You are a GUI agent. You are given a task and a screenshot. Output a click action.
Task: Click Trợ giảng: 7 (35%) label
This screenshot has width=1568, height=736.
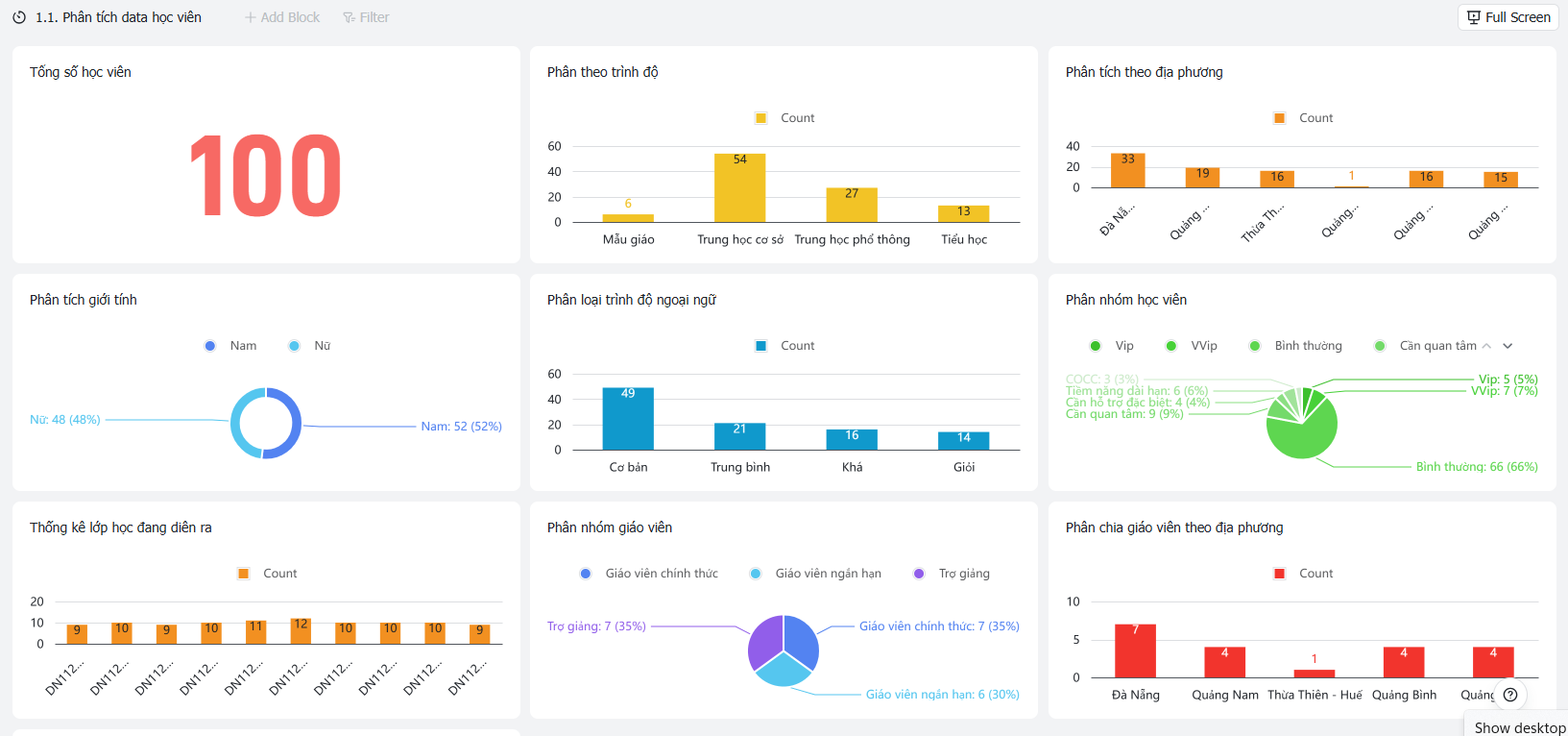[596, 626]
